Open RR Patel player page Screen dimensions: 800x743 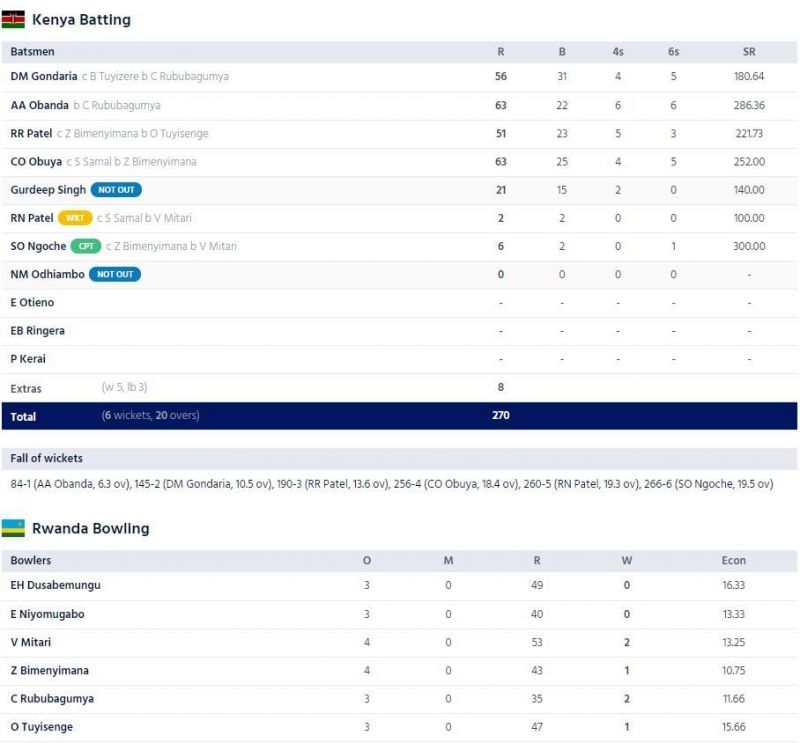pyautogui.click(x=31, y=134)
